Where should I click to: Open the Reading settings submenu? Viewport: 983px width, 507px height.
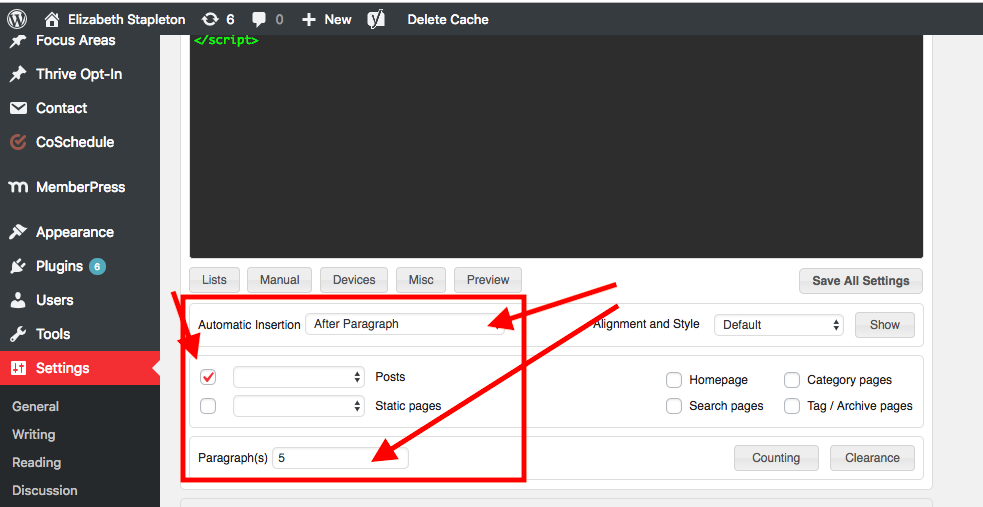pos(36,463)
